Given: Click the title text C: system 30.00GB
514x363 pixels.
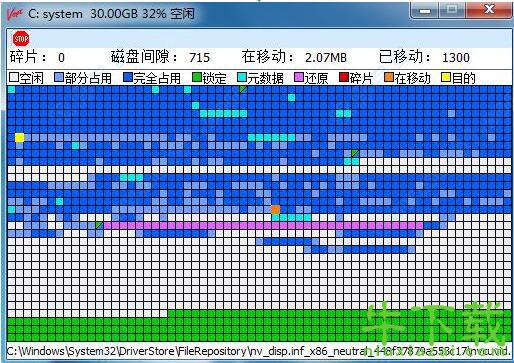Looking at the screenshot, I should click(x=84, y=14).
